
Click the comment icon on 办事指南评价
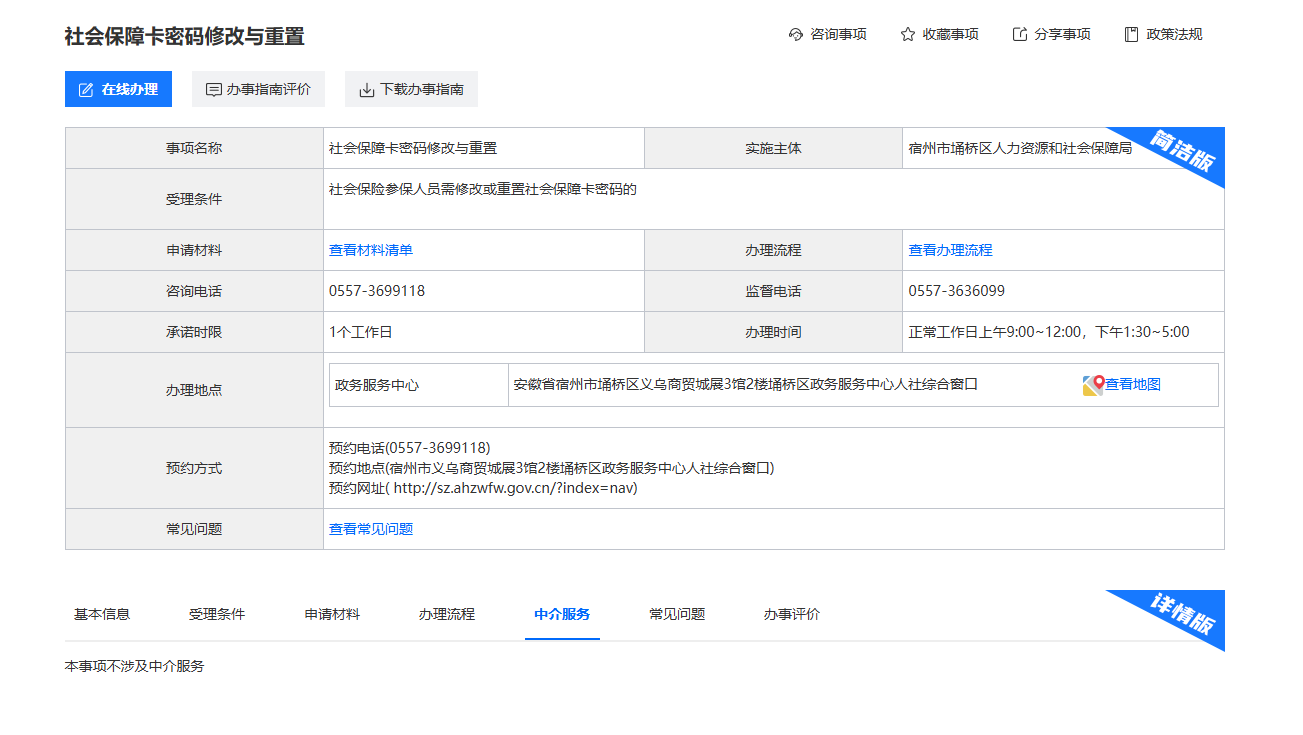[213, 90]
